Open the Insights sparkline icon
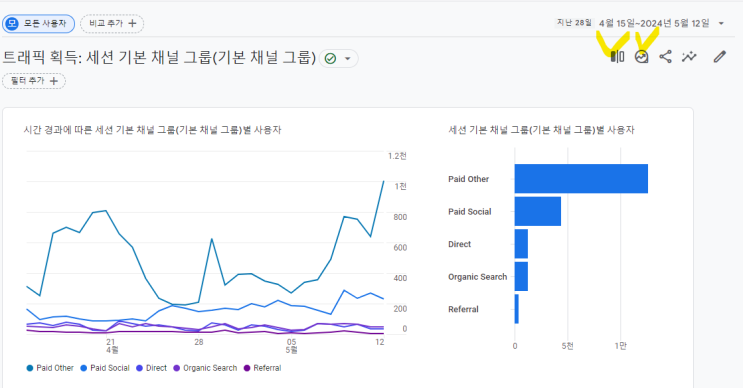The width and height of the screenshot is (743, 388). [x=689, y=57]
